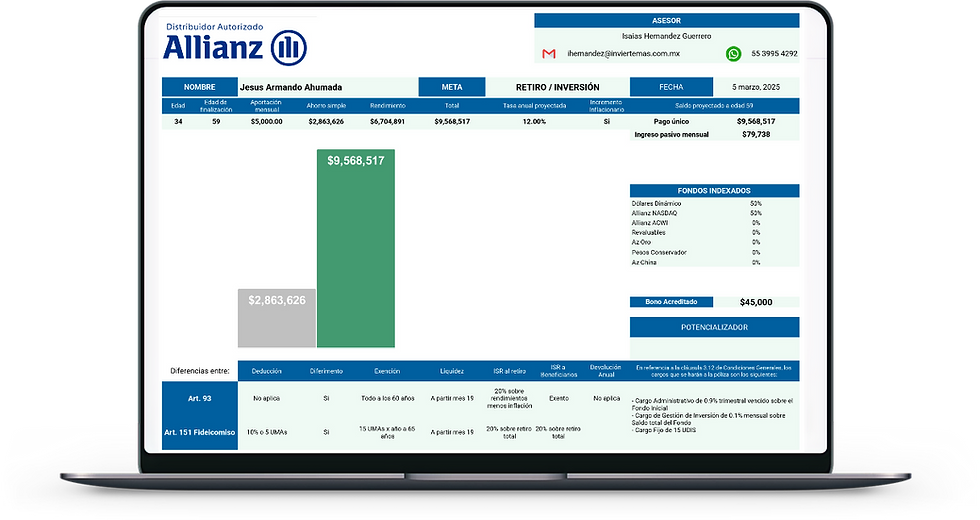The width and height of the screenshot is (980, 520).
Task: Click the passive income value $79,738
Action: tap(756, 134)
